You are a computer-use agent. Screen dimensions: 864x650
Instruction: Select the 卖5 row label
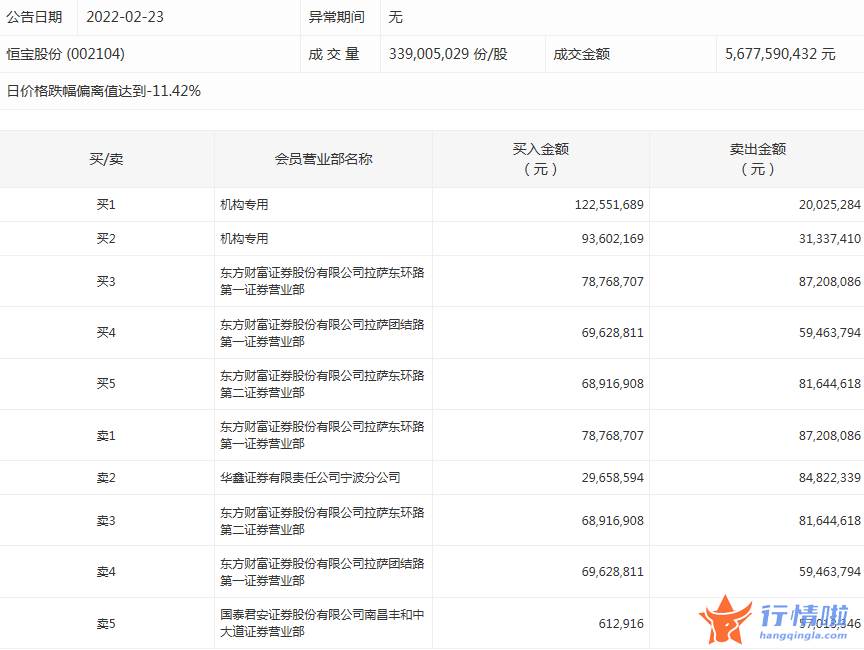(x=106, y=624)
